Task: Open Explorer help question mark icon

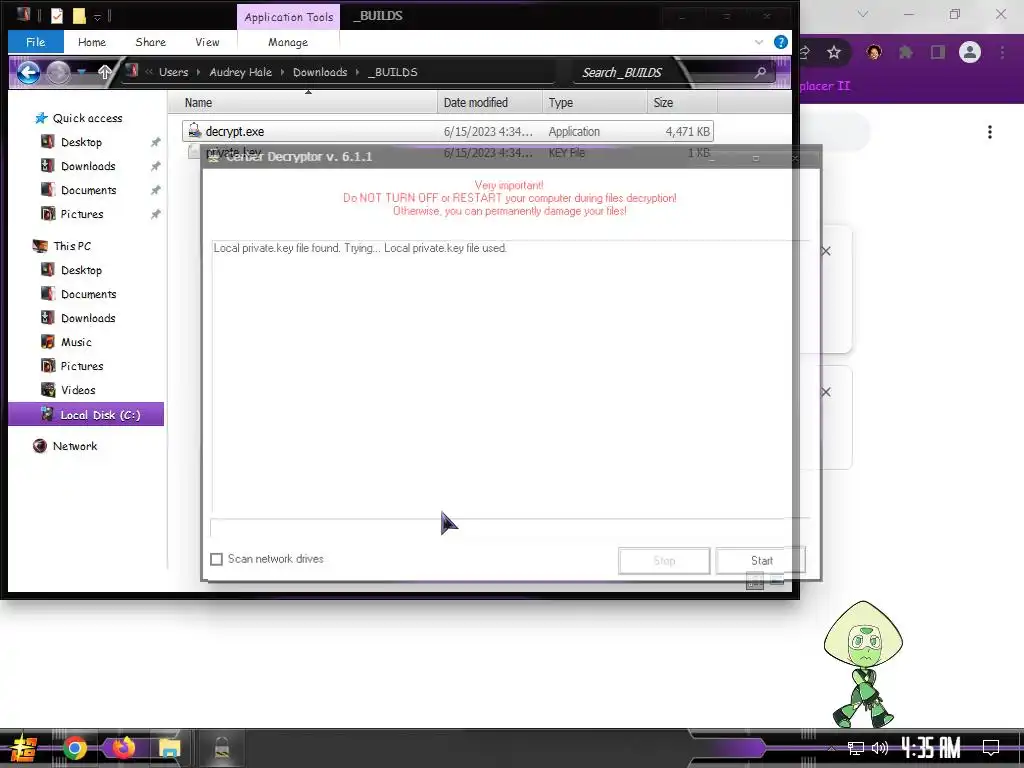Action: (780, 42)
